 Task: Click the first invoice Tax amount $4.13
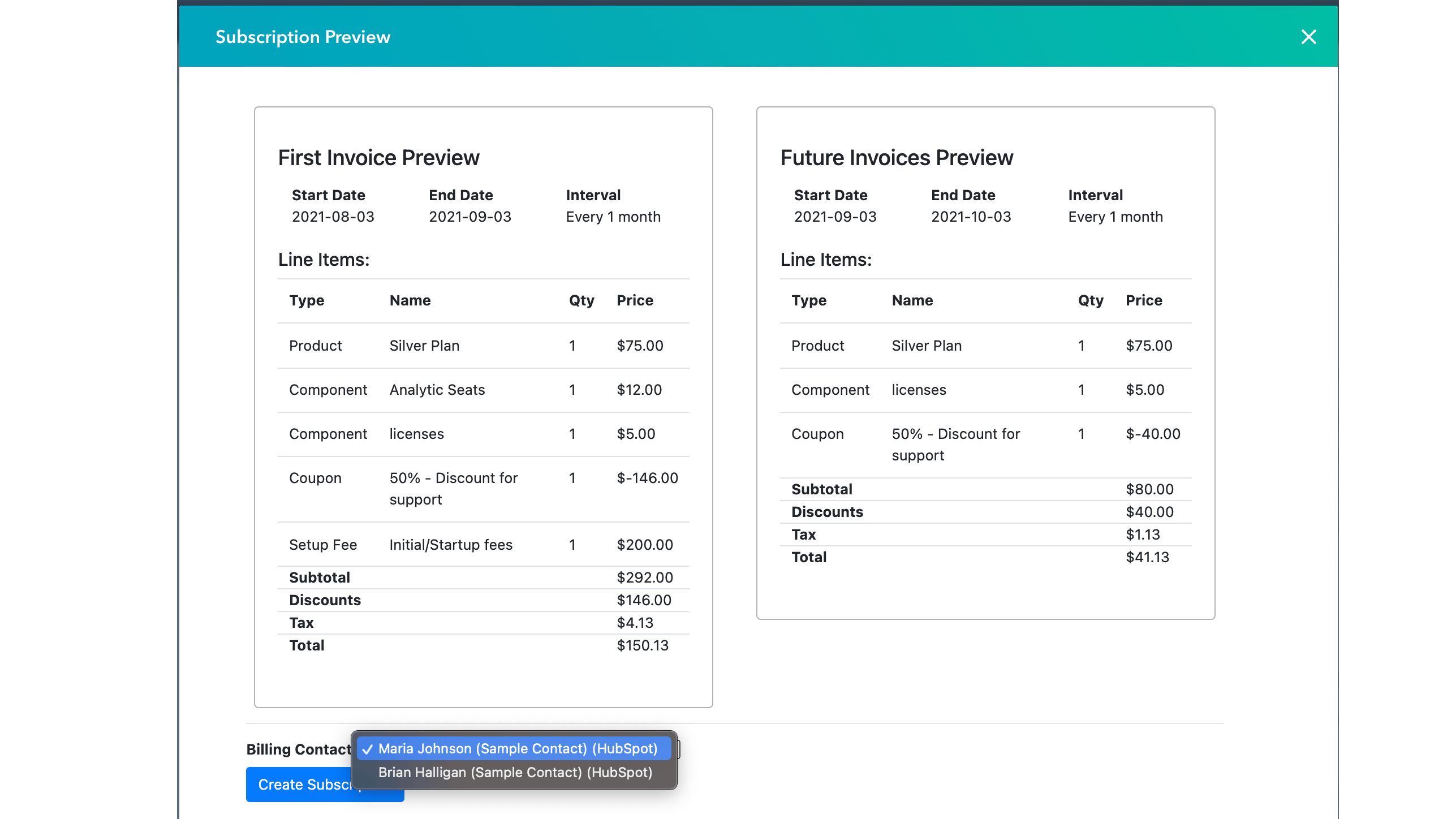click(x=634, y=623)
